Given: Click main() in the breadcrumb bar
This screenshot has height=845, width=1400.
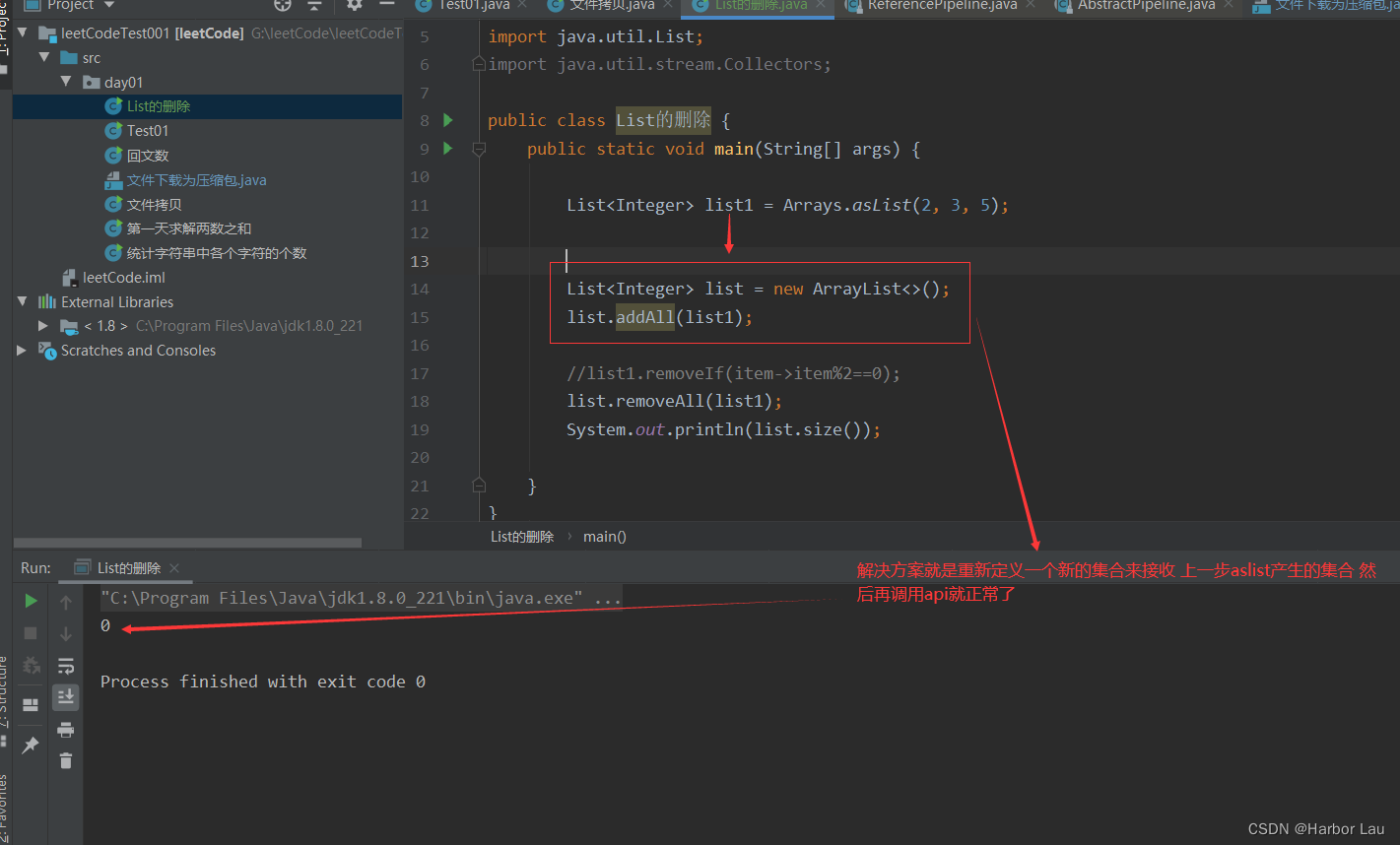Looking at the screenshot, I should coord(605,537).
